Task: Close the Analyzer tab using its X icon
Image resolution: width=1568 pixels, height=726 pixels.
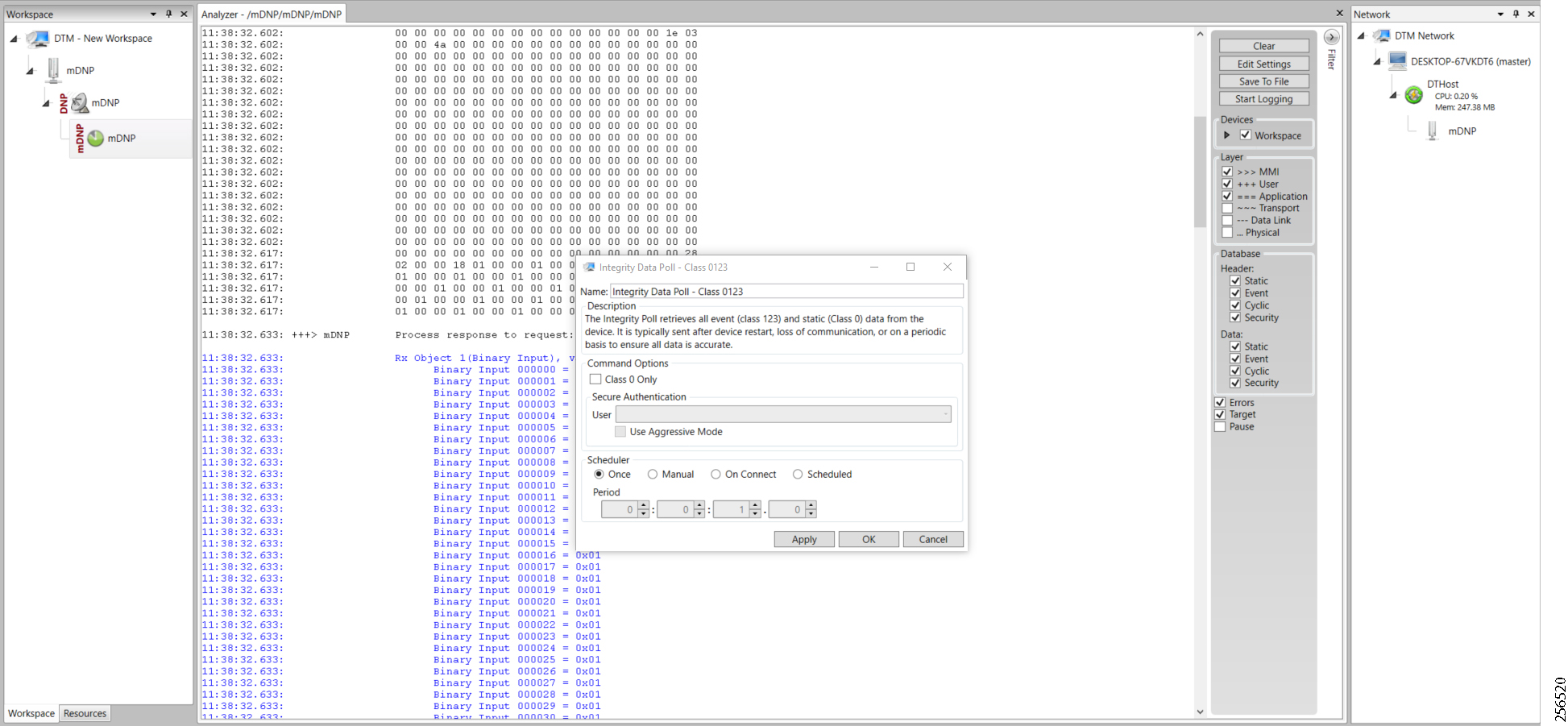Action: (1340, 13)
